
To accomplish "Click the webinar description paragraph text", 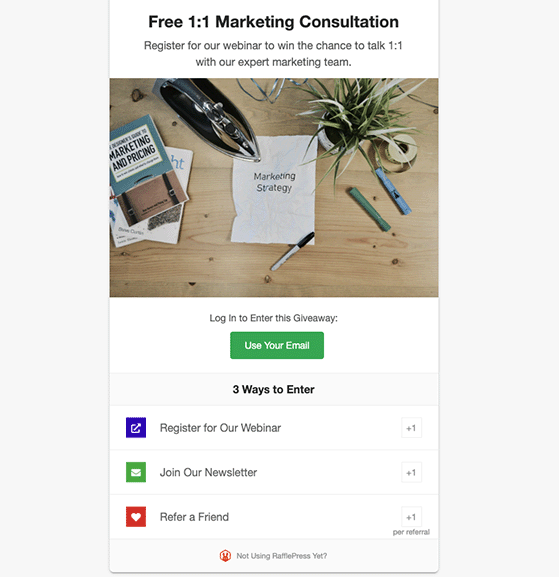I will tap(273, 54).
